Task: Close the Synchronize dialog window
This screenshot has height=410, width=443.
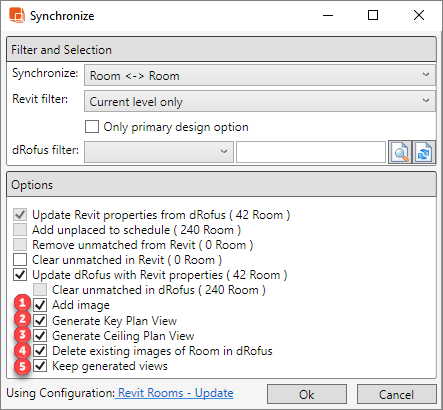Action: pos(419,15)
